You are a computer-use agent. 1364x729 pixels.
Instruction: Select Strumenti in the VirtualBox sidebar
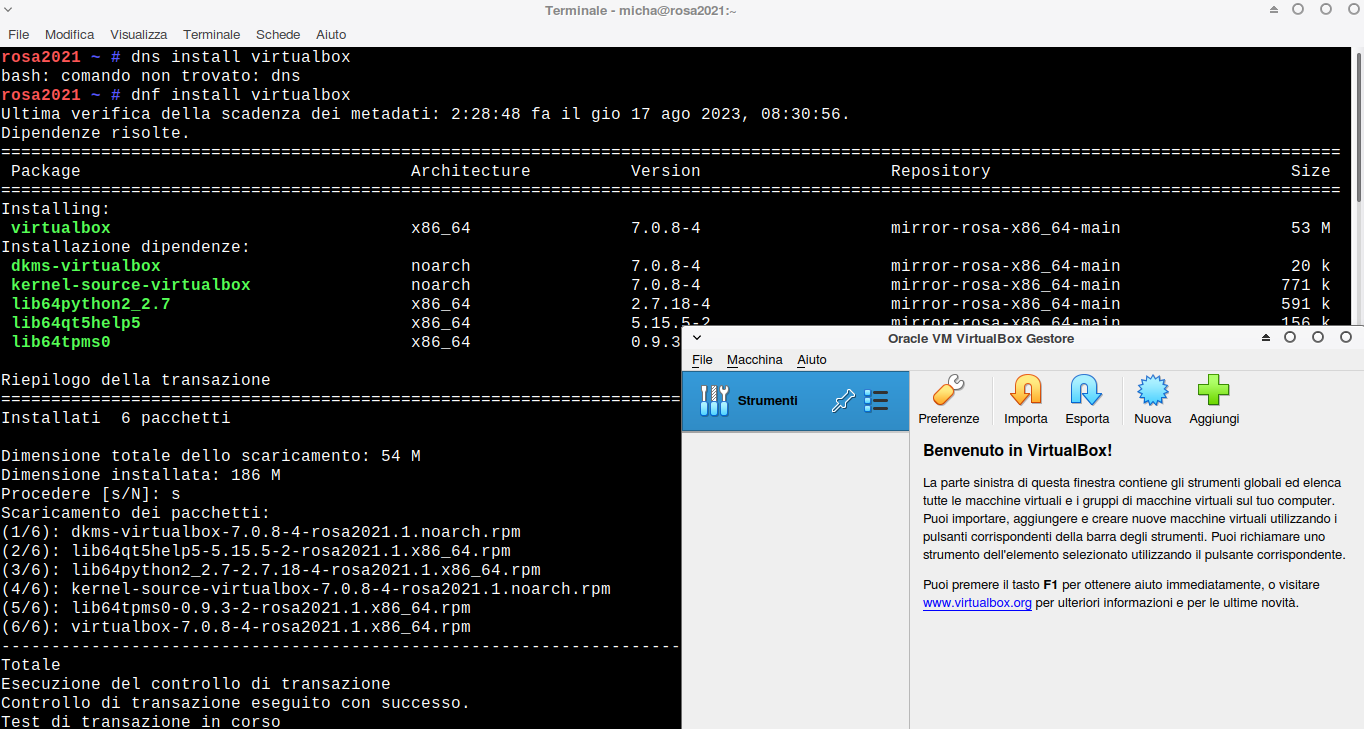(x=766, y=401)
